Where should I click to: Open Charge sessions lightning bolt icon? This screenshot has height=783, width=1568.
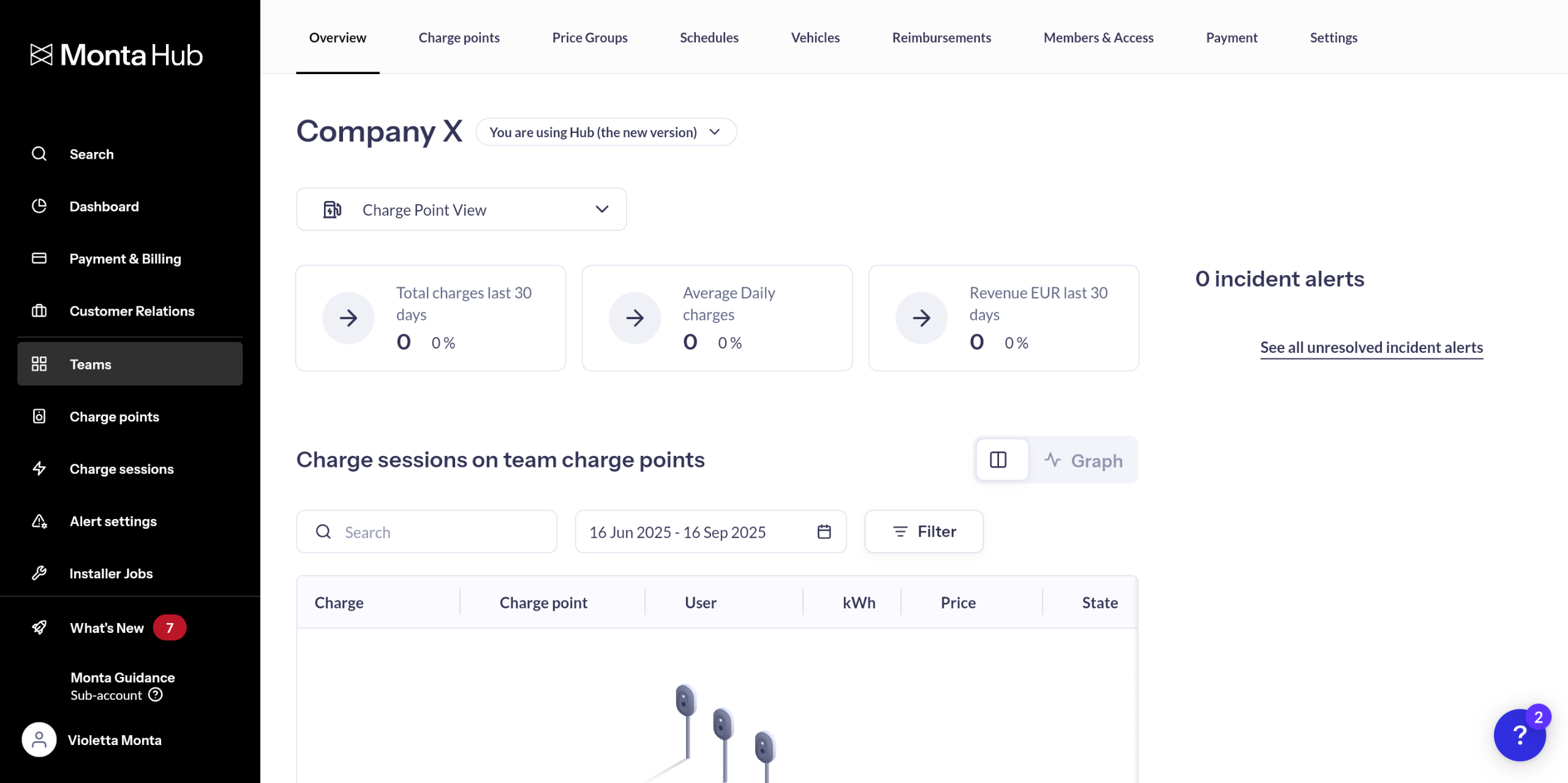tap(39, 469)
